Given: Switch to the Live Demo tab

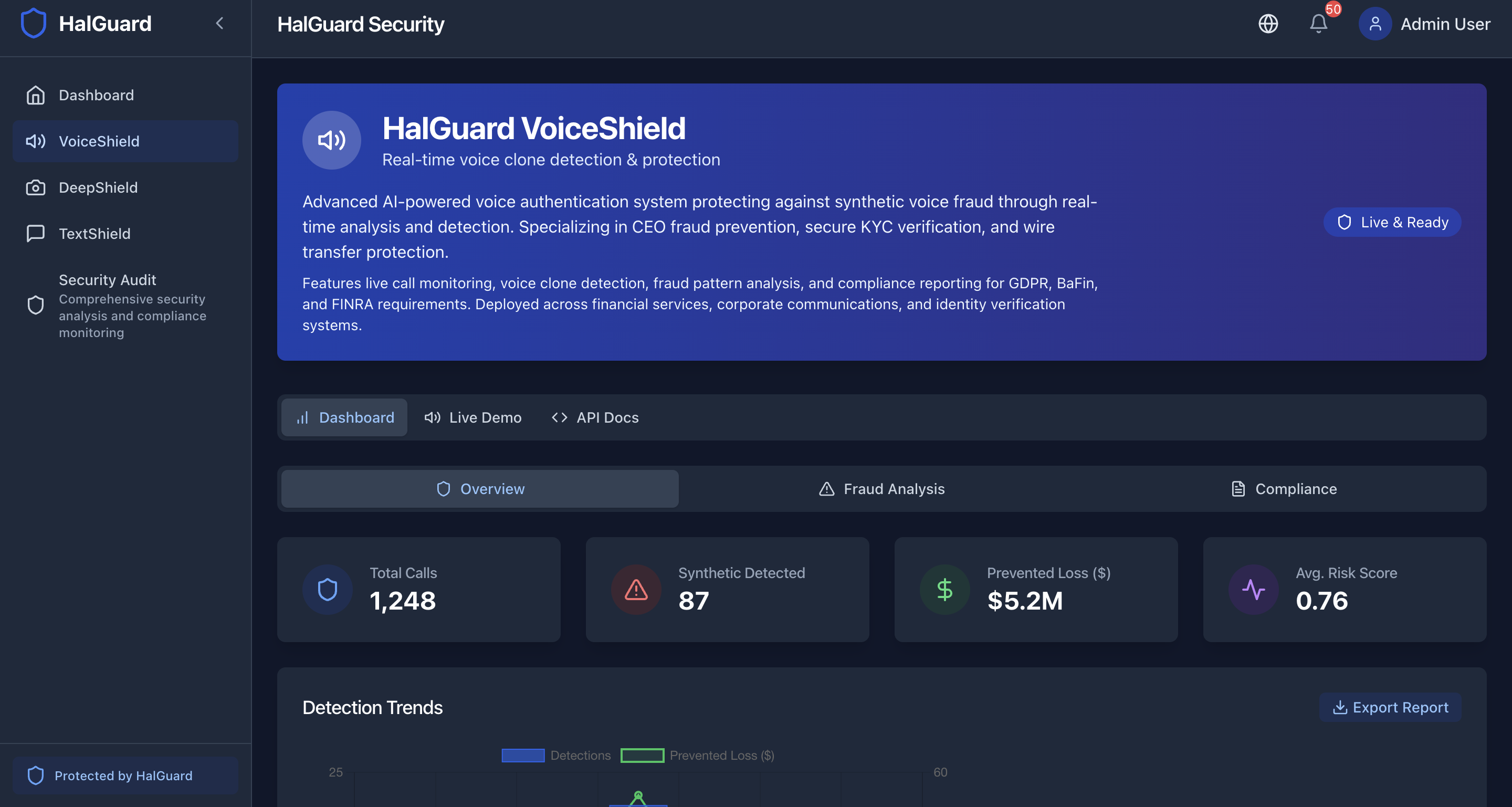Looking at the screenshot, I should coord(473,417).
